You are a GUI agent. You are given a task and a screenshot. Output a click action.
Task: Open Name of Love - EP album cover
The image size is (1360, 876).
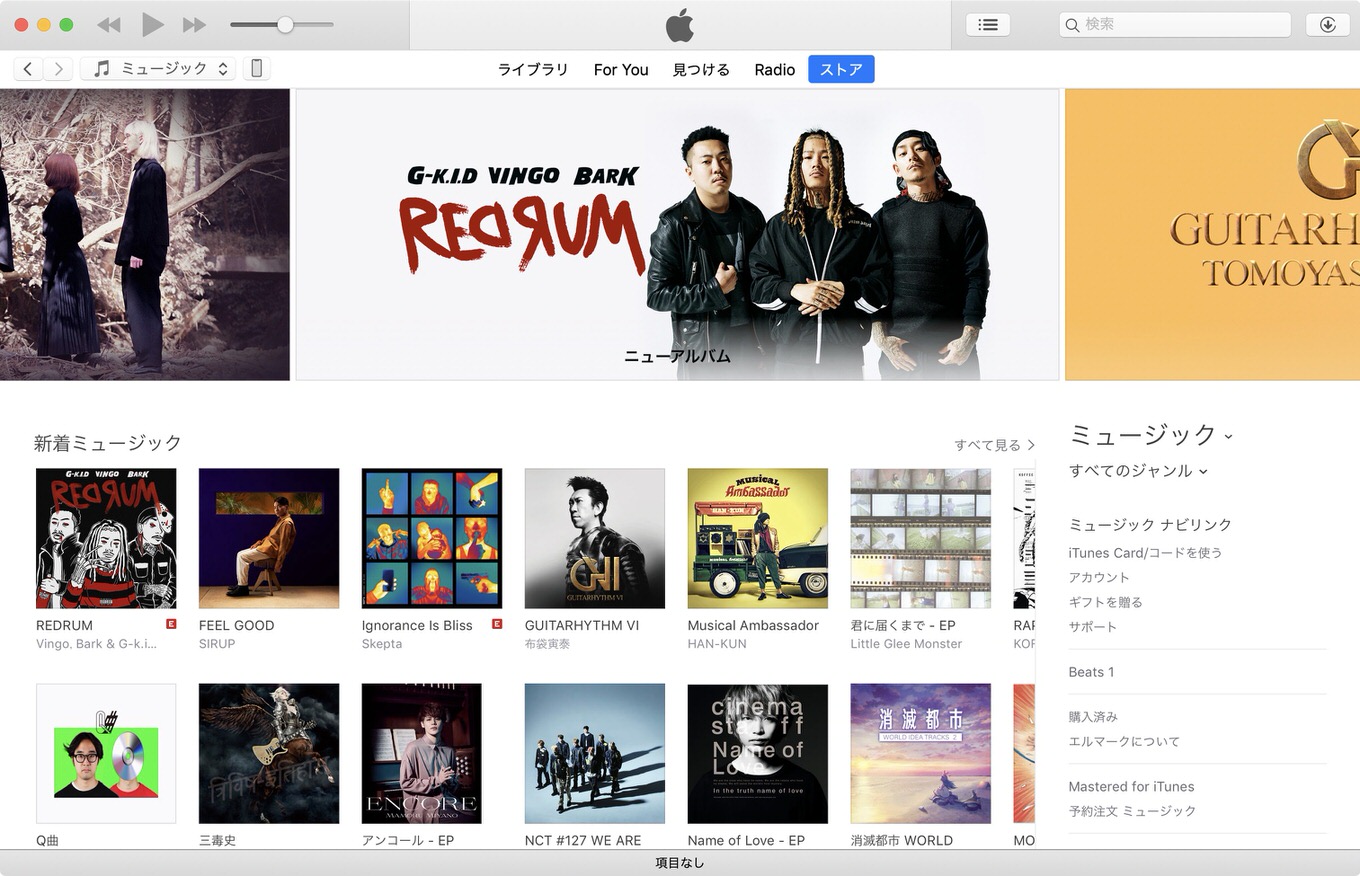click(x=758, y=754)
